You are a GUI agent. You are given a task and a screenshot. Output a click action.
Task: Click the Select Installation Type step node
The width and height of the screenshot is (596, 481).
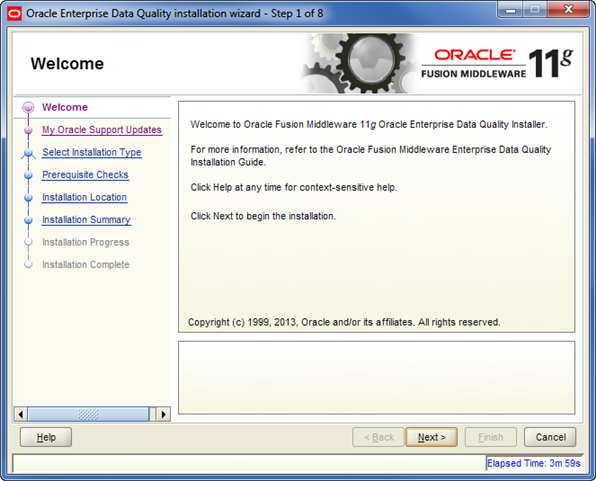point(28,153)
